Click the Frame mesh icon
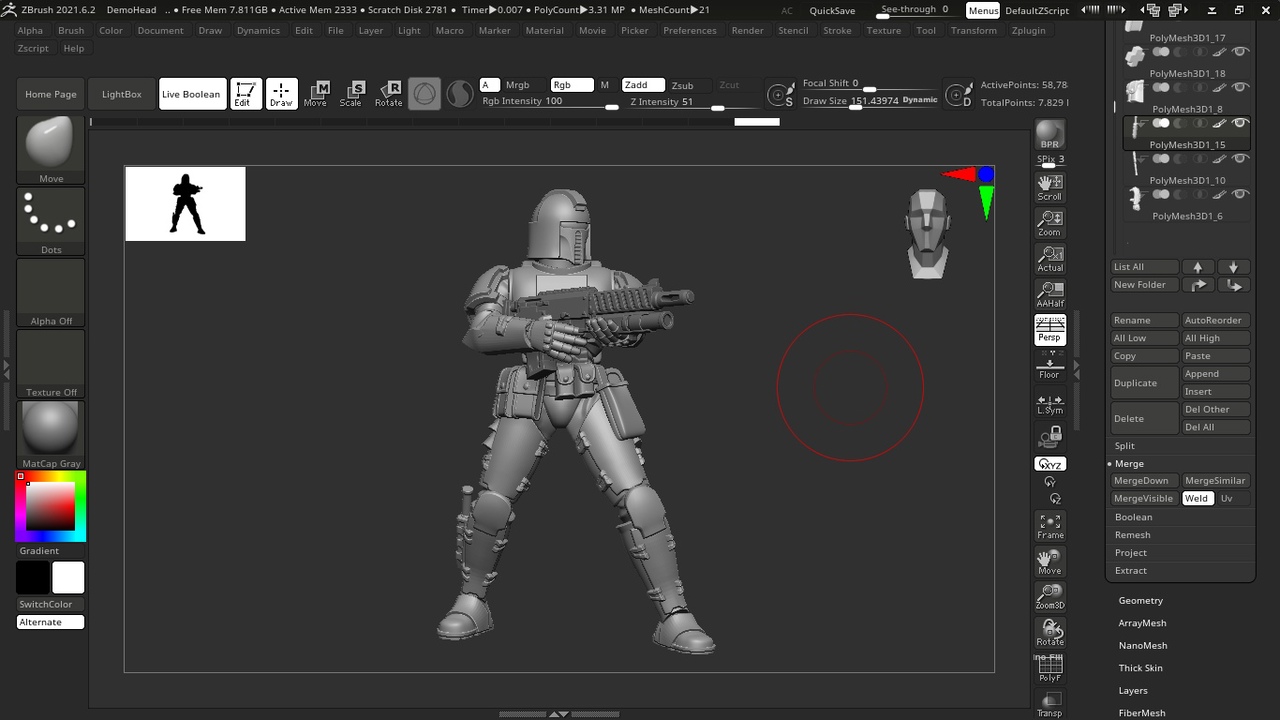Image resolution: width=1280 pixels, height=720 pixels. point(1050,526)
